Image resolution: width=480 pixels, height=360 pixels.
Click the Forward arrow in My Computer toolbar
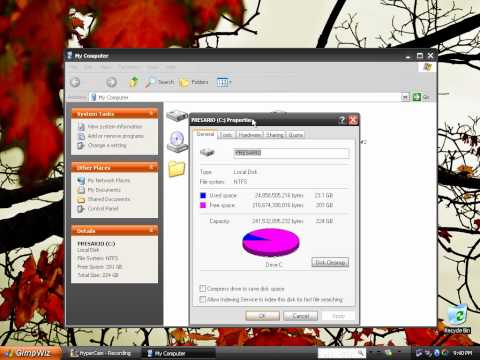coord(111,82)
